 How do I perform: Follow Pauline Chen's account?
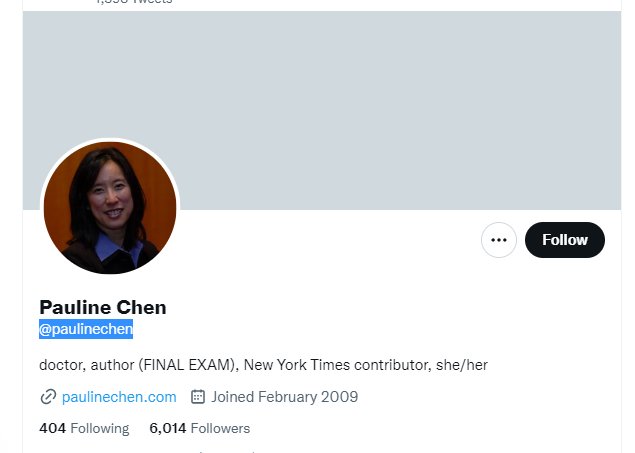565,240
